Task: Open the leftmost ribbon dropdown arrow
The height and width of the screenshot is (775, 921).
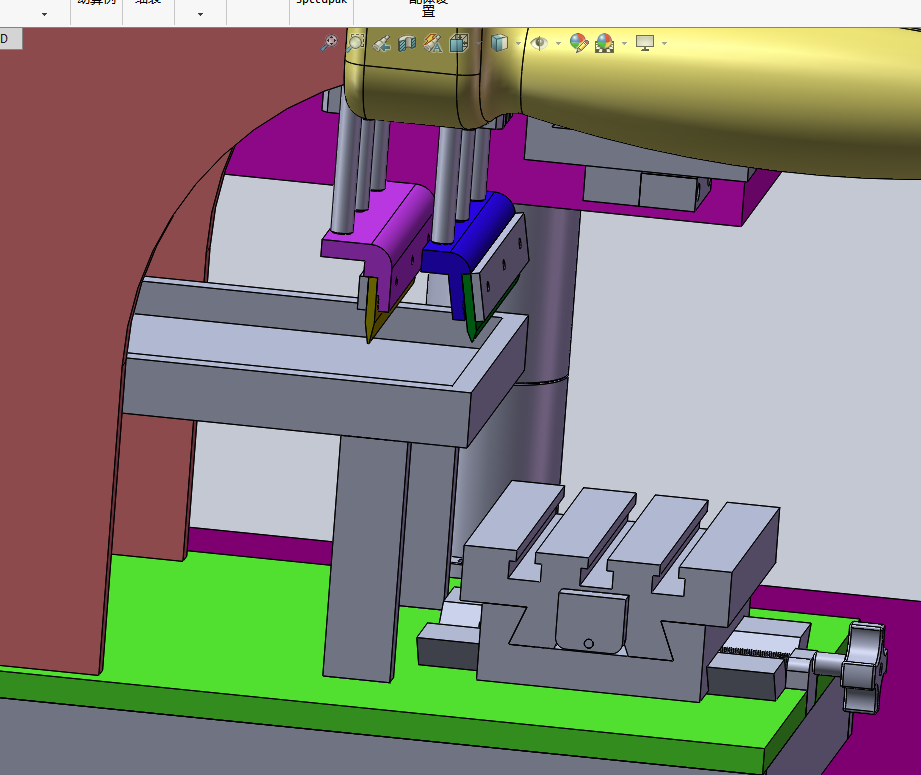Action: 45,14
